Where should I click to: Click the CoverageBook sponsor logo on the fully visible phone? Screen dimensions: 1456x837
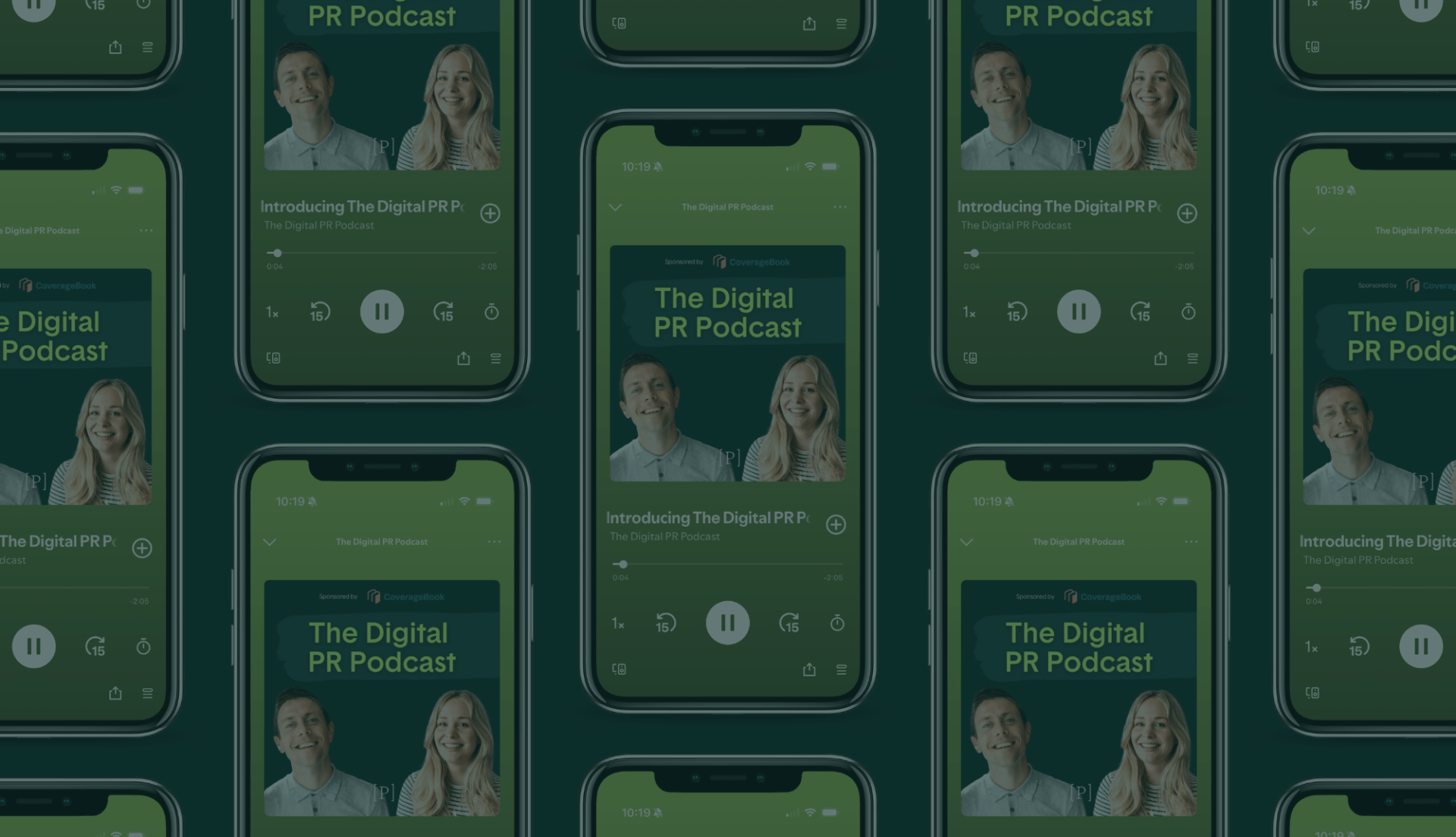[752, 262]
